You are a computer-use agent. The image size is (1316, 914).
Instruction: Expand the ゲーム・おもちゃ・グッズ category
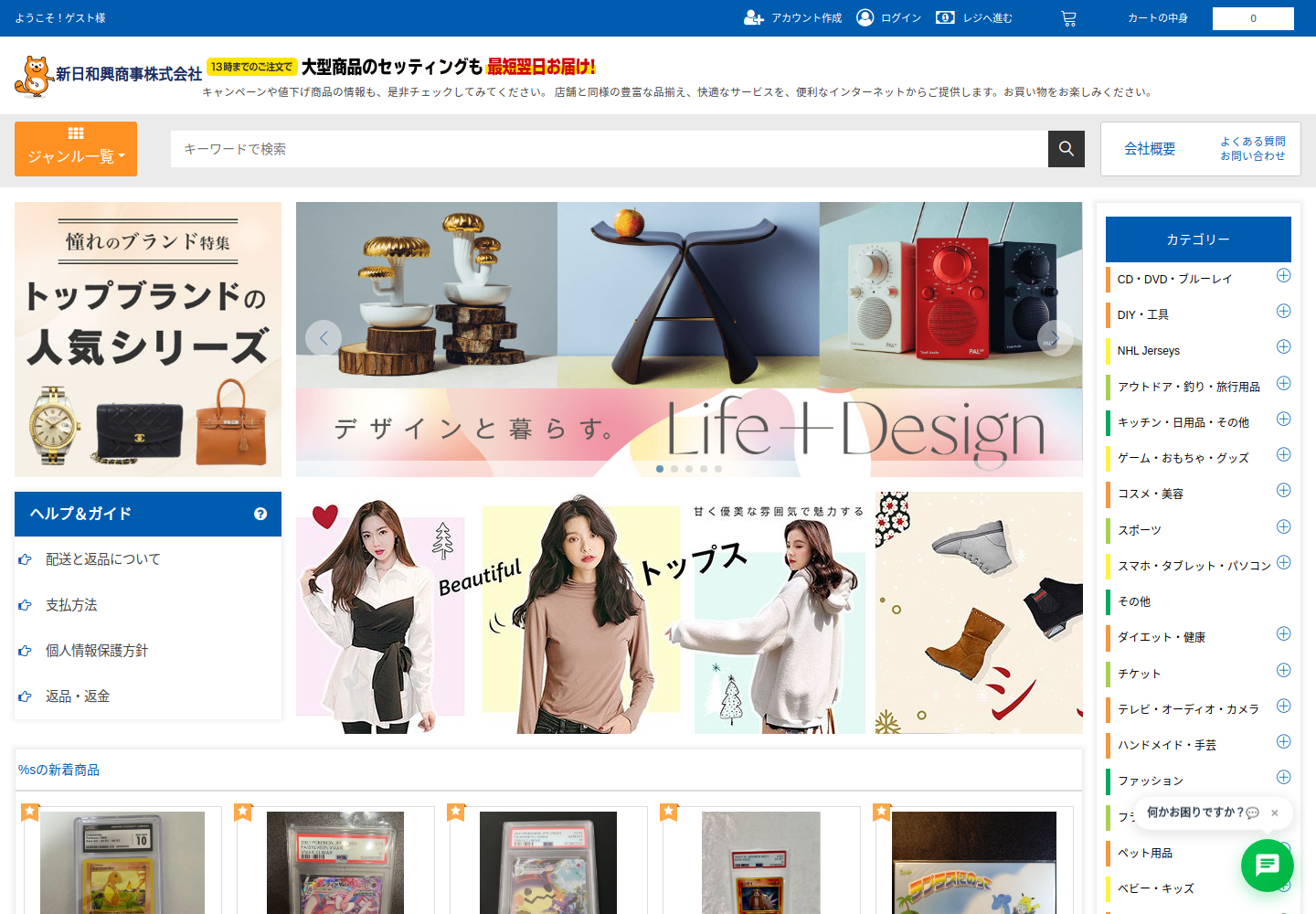(x=1283, y=454)
